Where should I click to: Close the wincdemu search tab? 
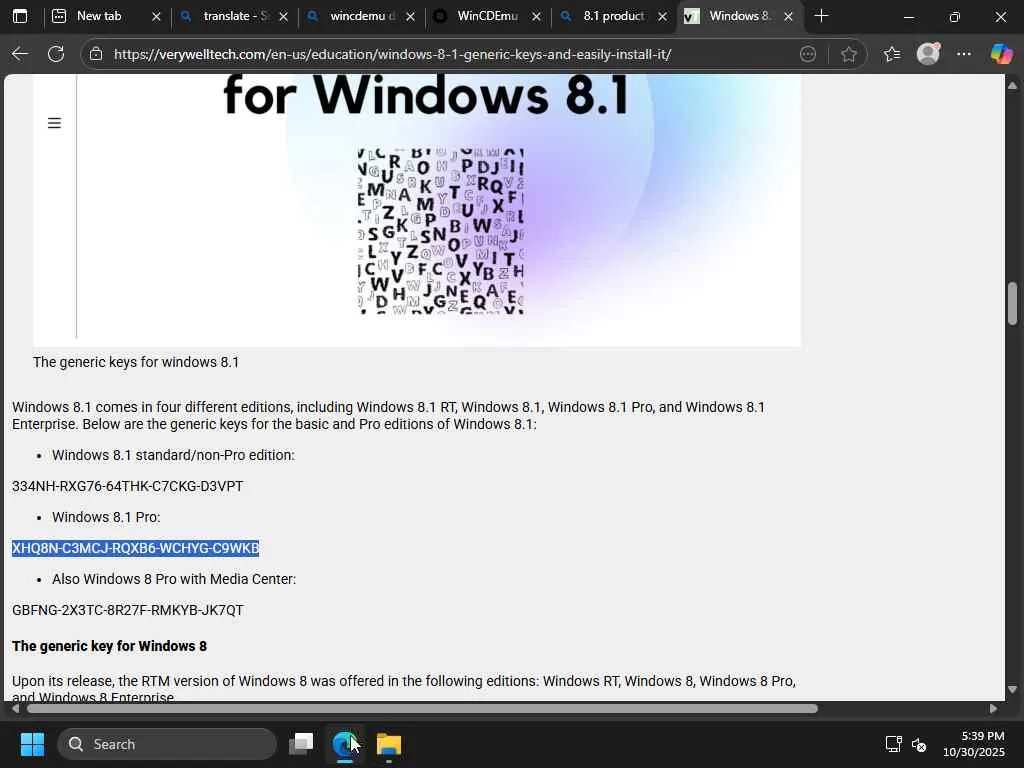click(410, 17)
